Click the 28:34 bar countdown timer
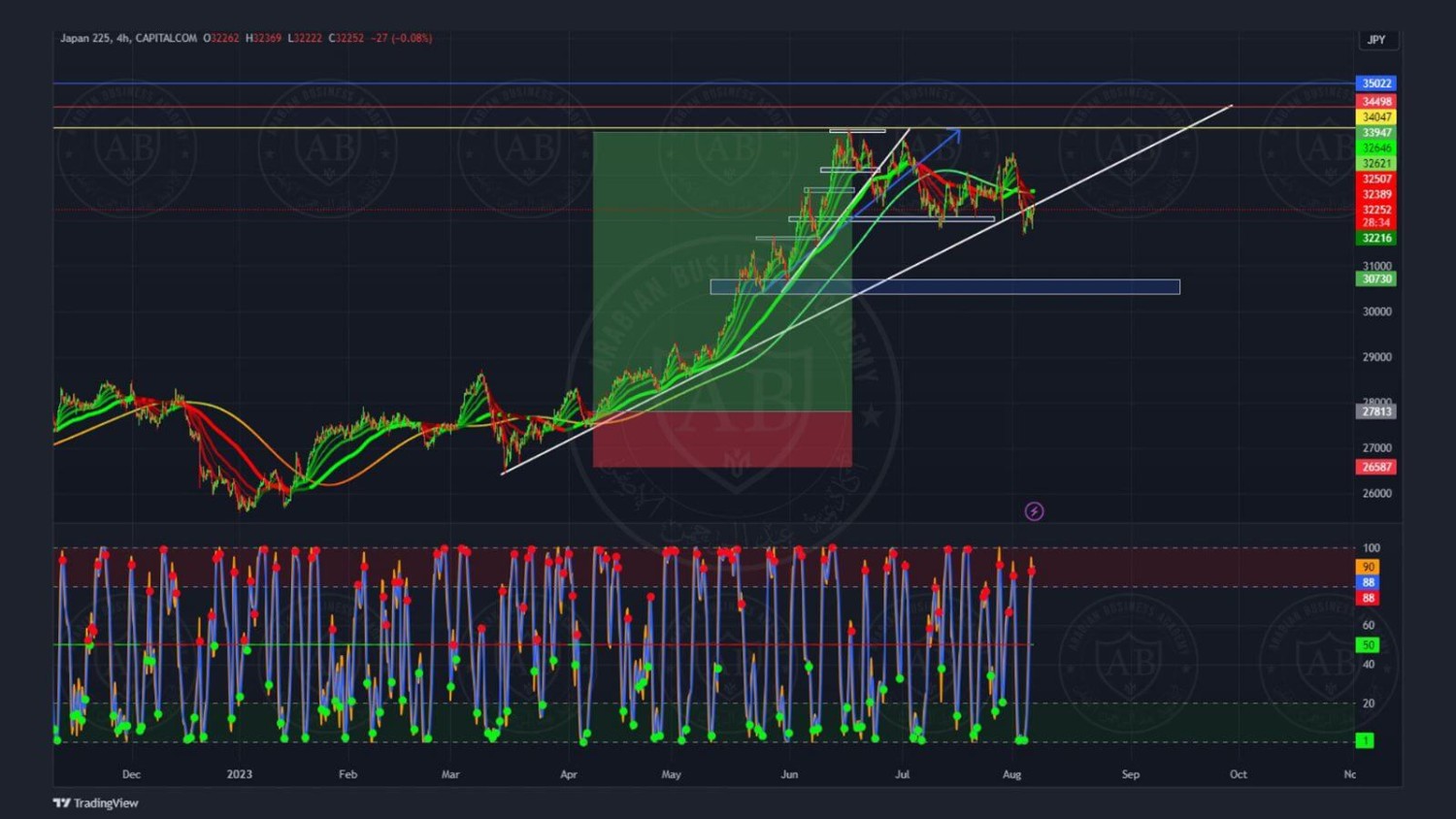This screenshot has height=819, width=1456. (1375, 222)
